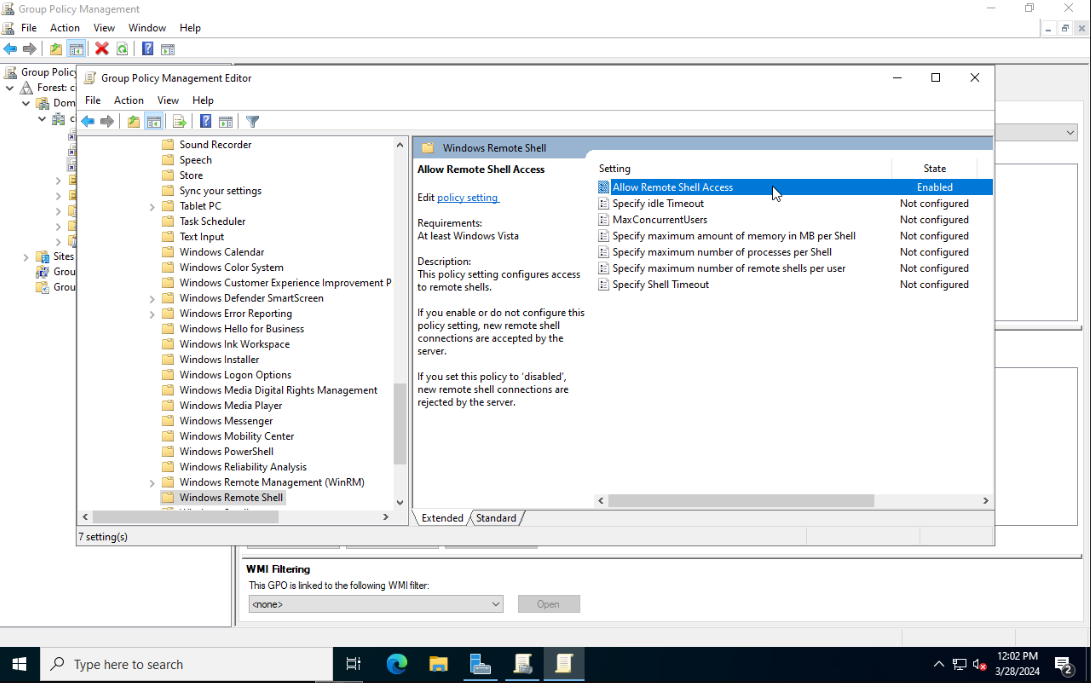Screen dimensions: 1091x683
Task: Expand the Tablet PC tree node
Action: point(152,207)
